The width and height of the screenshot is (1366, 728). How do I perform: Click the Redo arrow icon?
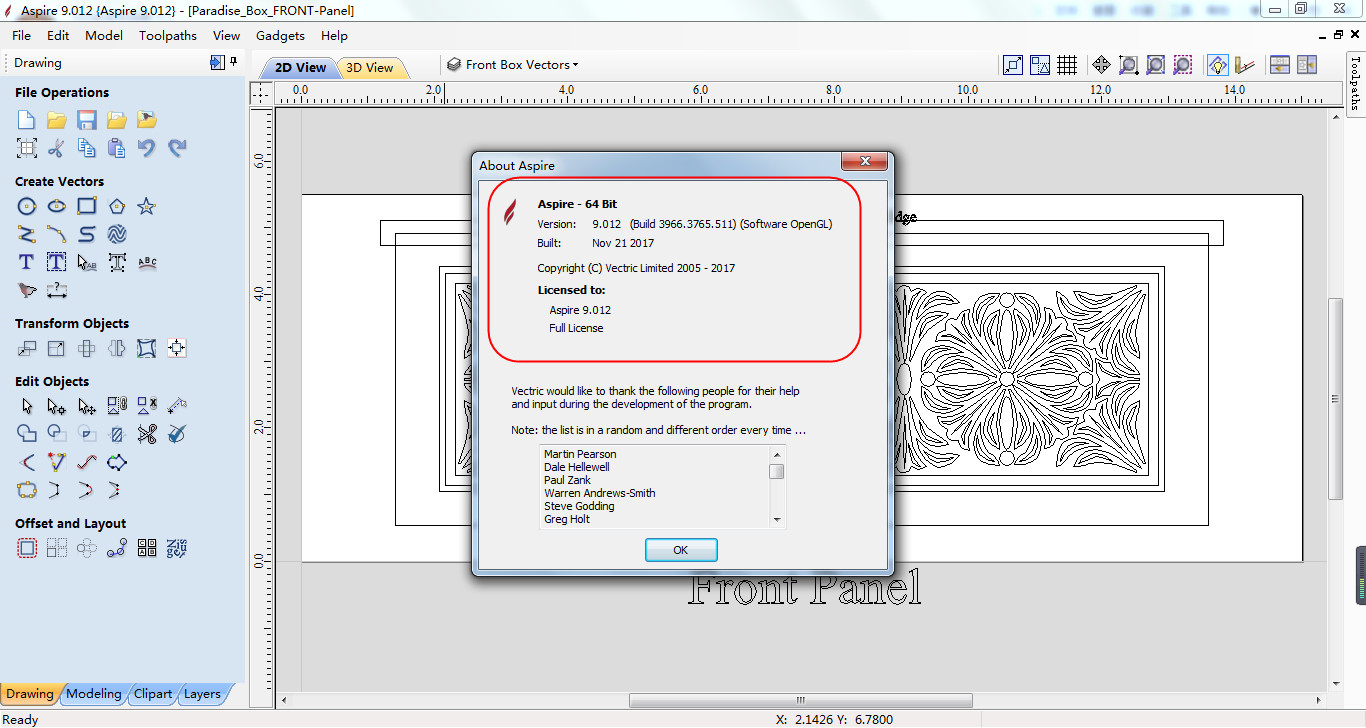pyautogui.click(x=177, y=148)
